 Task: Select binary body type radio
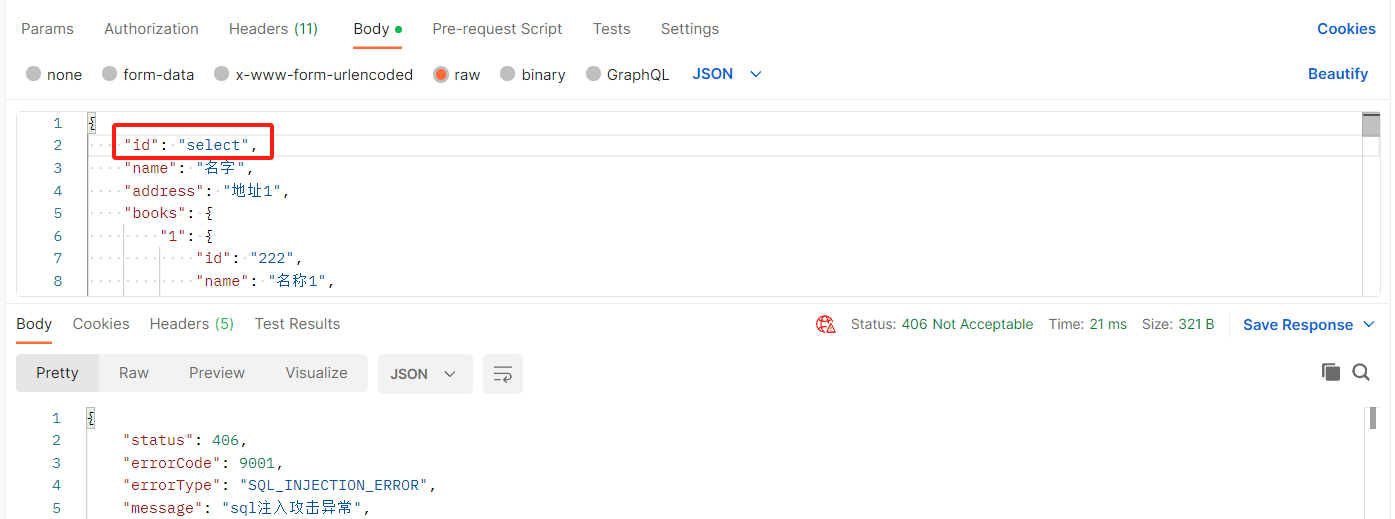pyautogui.click(x=508, y=74)
